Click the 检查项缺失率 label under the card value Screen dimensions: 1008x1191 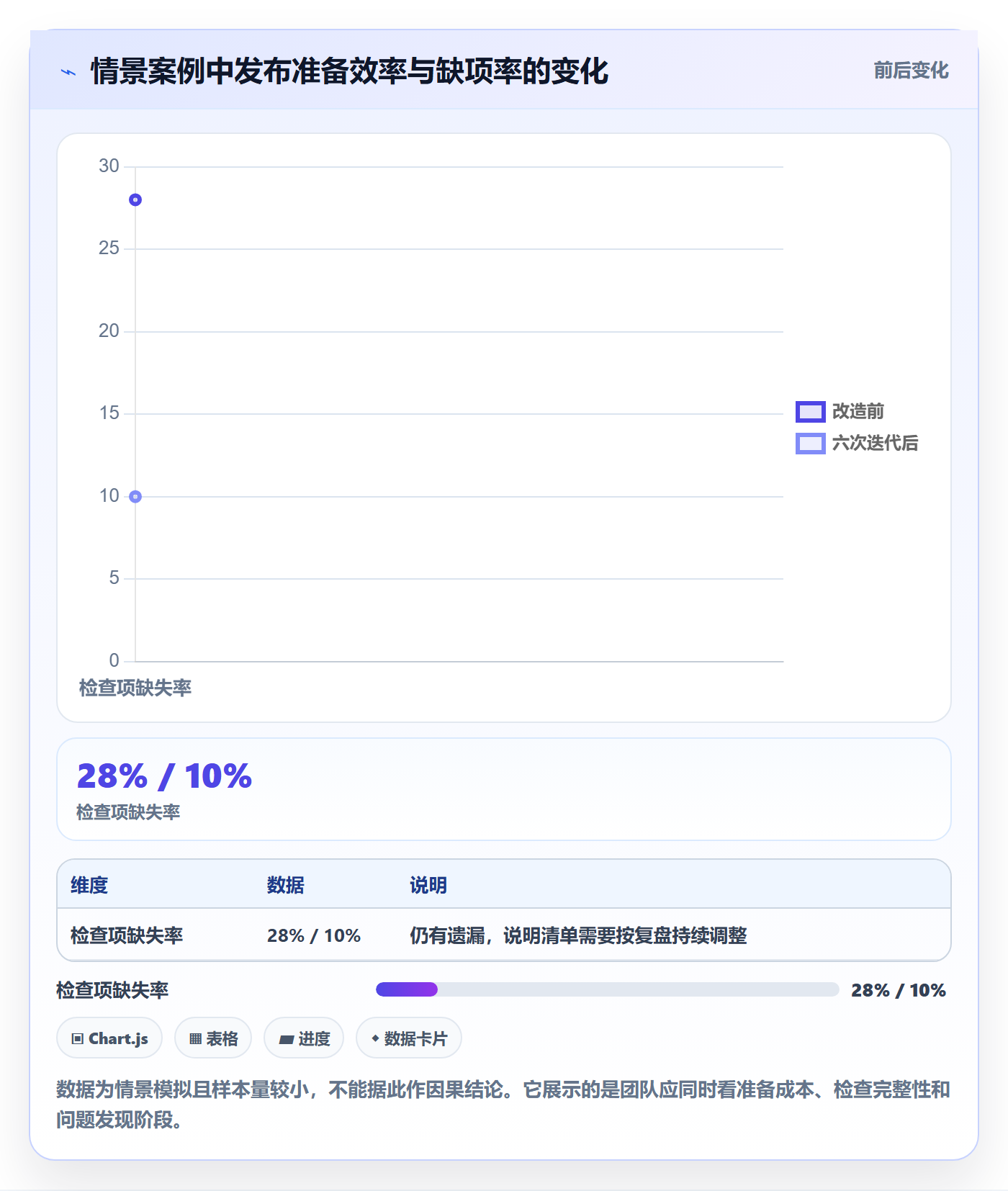point(128,812)
